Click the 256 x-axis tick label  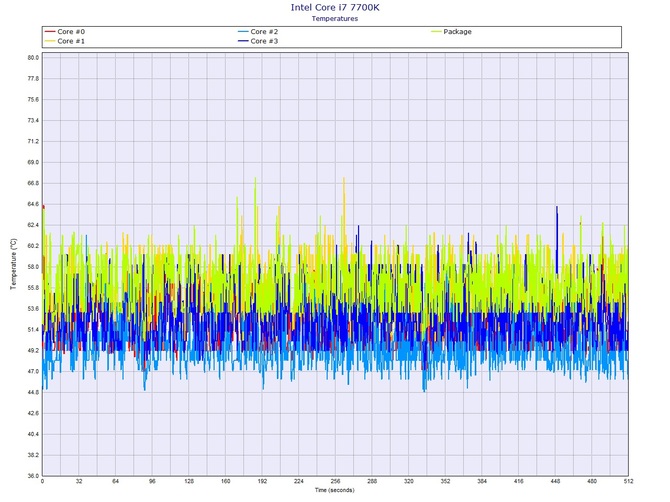[335, 481]
